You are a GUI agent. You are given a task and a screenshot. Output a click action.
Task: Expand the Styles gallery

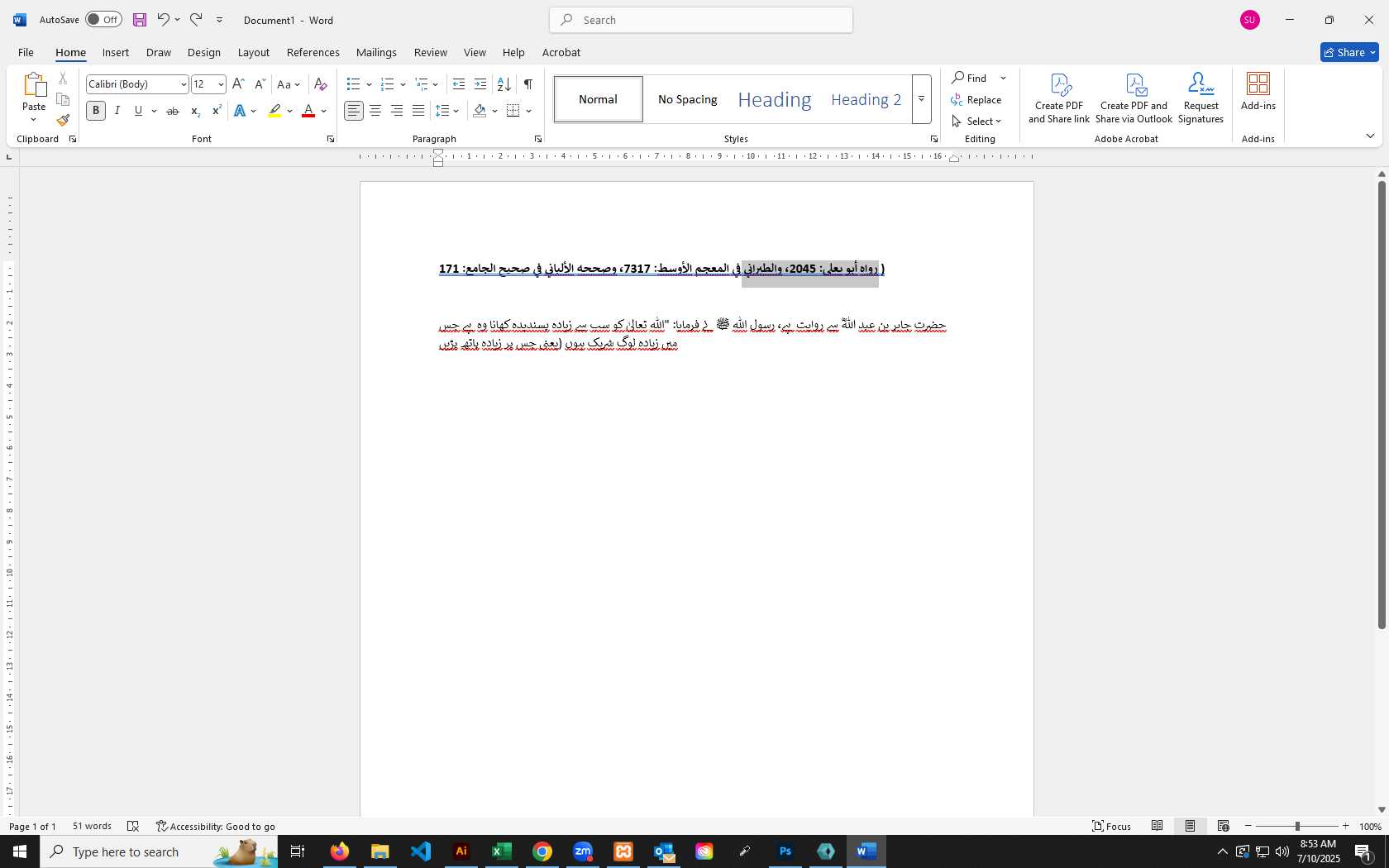click(x=921, y=99)
